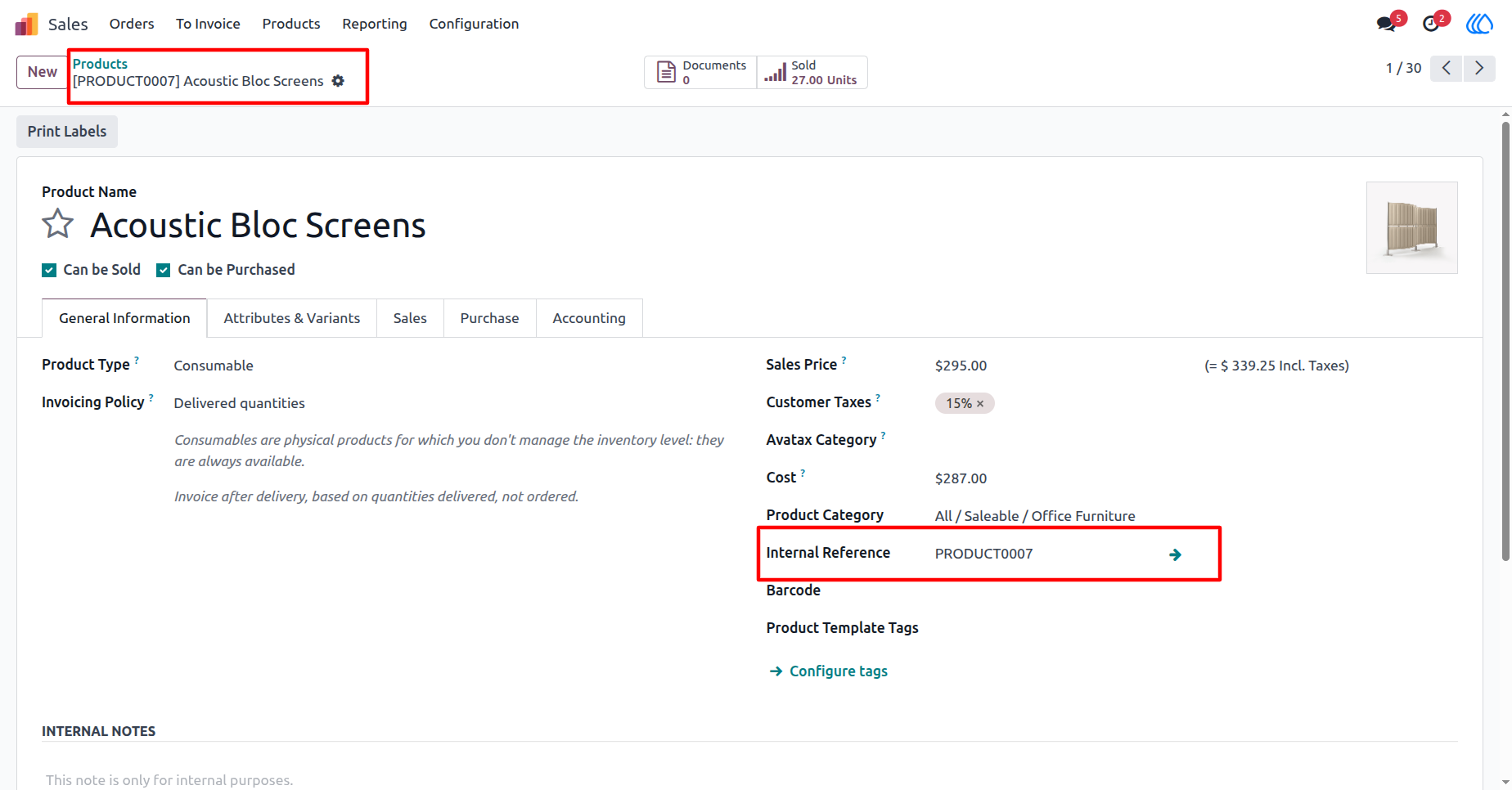Open the Documents smart button
This screenshot has width=1512, height=790.
coord(701,72)
